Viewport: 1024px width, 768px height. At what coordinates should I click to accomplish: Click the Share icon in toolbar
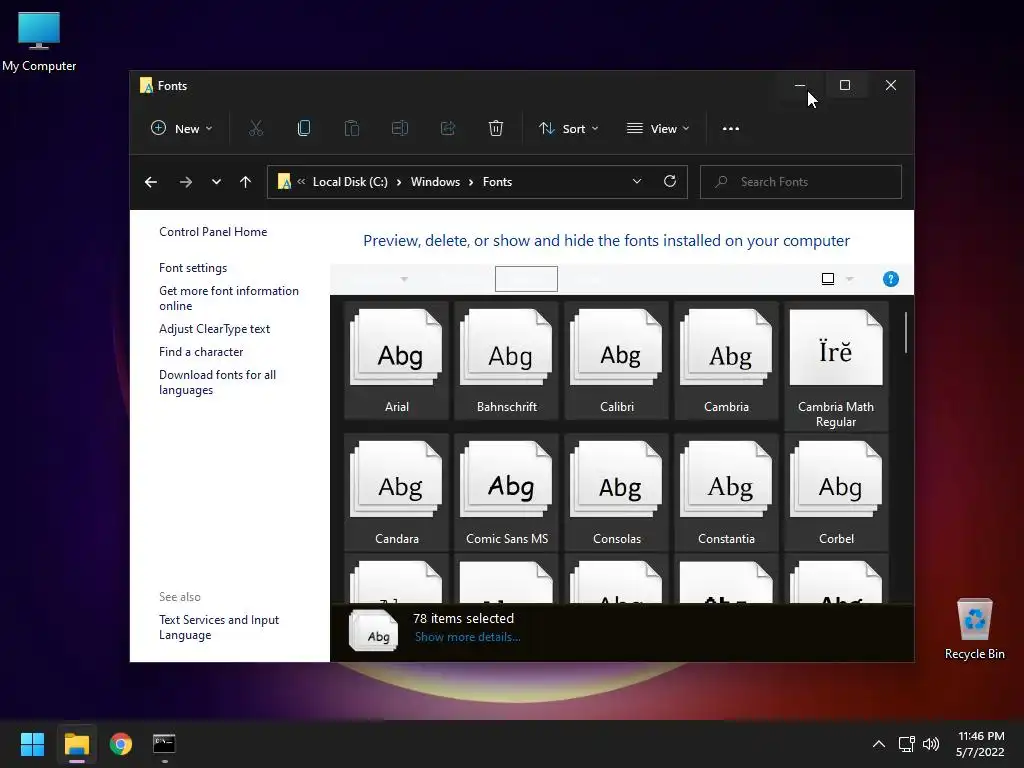448,129
